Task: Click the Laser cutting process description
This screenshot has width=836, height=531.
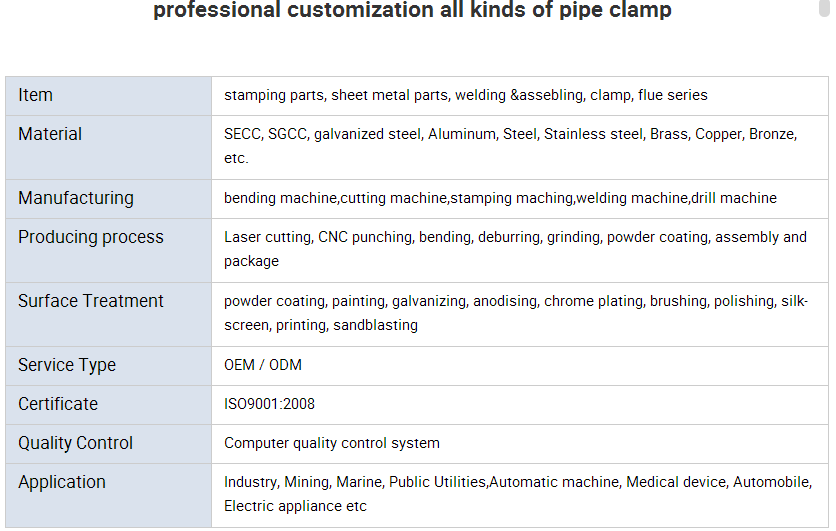Action: pyautogui.click(x=515, y=249)
